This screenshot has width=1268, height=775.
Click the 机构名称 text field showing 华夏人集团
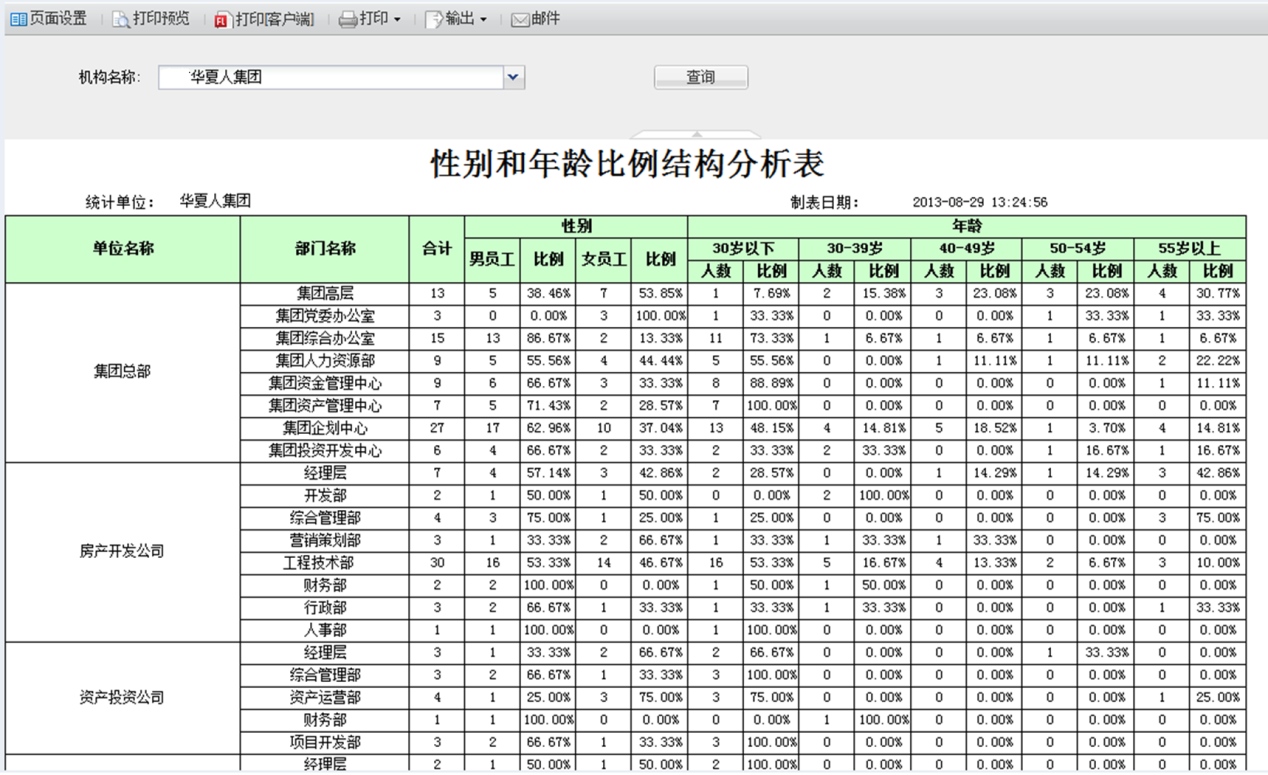pyautogui.click(x=330, y=77)
